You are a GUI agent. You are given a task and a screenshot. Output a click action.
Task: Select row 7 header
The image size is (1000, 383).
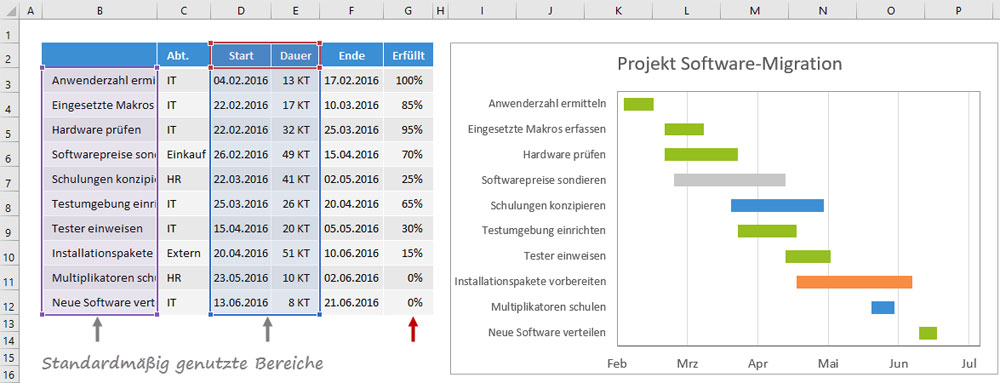click(10, 183)
